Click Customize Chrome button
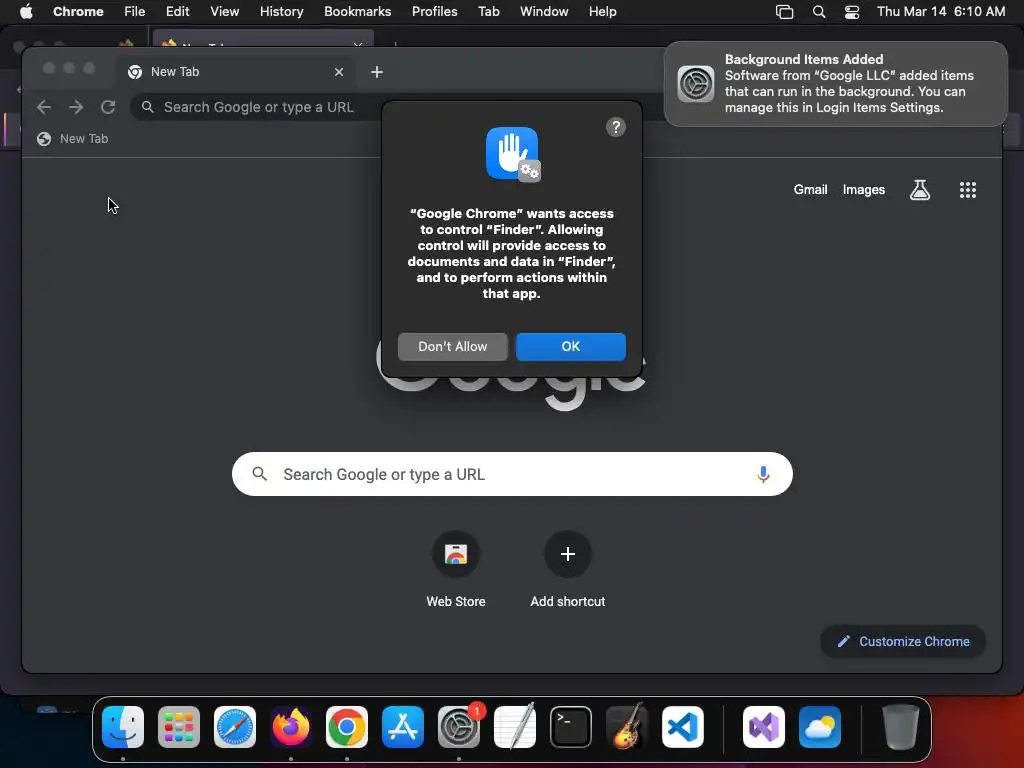This screenshot has height=768, width=1024. point(903,641)
